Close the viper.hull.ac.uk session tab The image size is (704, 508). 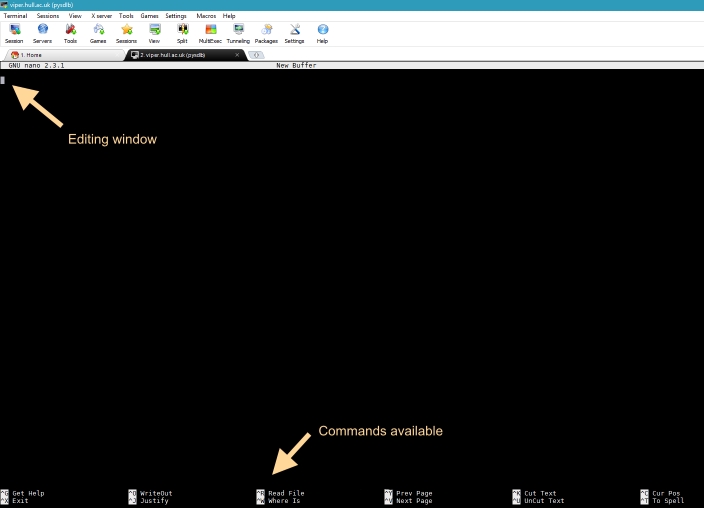(x=237, y=55)
